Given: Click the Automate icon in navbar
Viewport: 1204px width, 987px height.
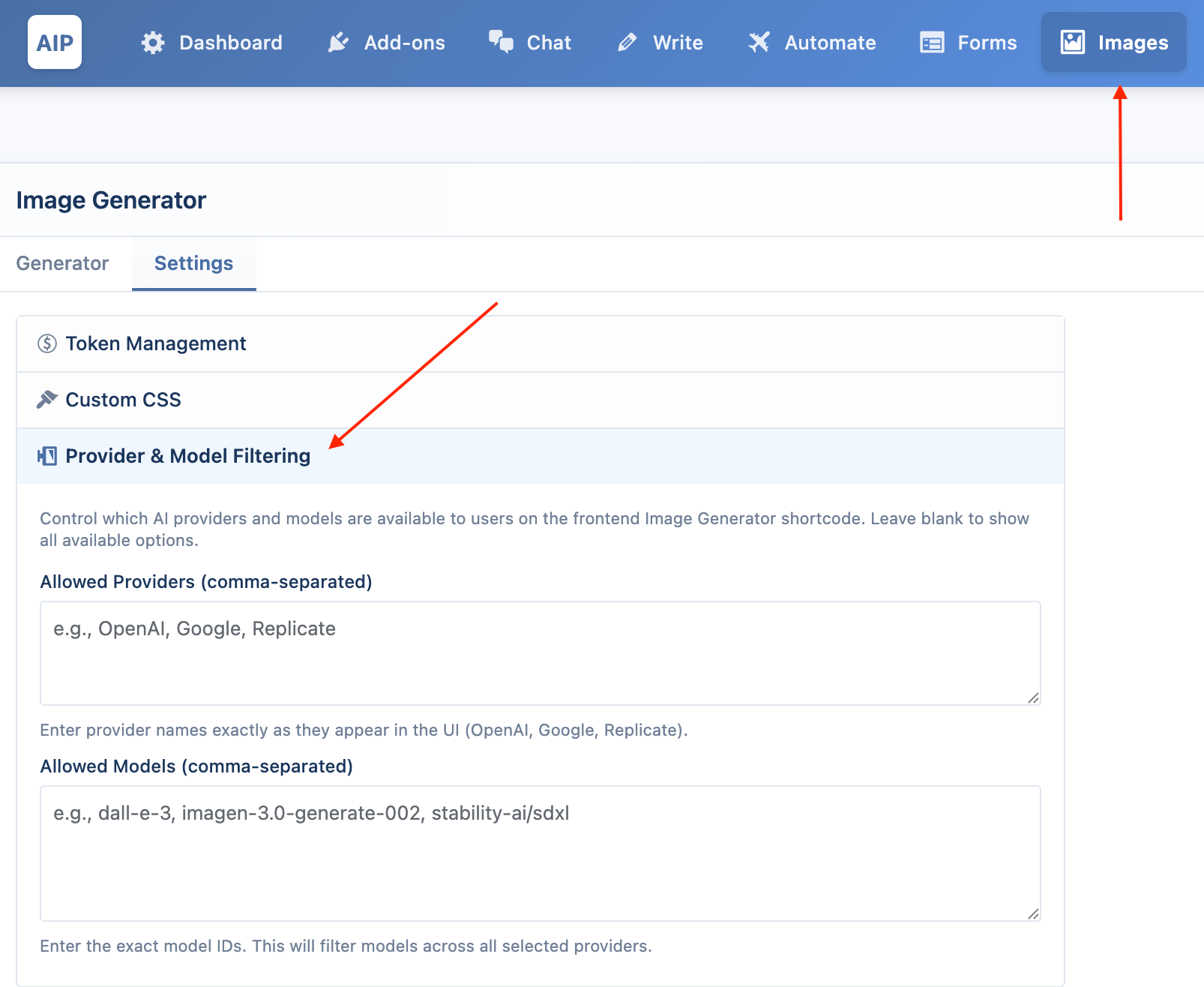Looking at the screenshot, I should pyautogui.click(x=759, y=43).
